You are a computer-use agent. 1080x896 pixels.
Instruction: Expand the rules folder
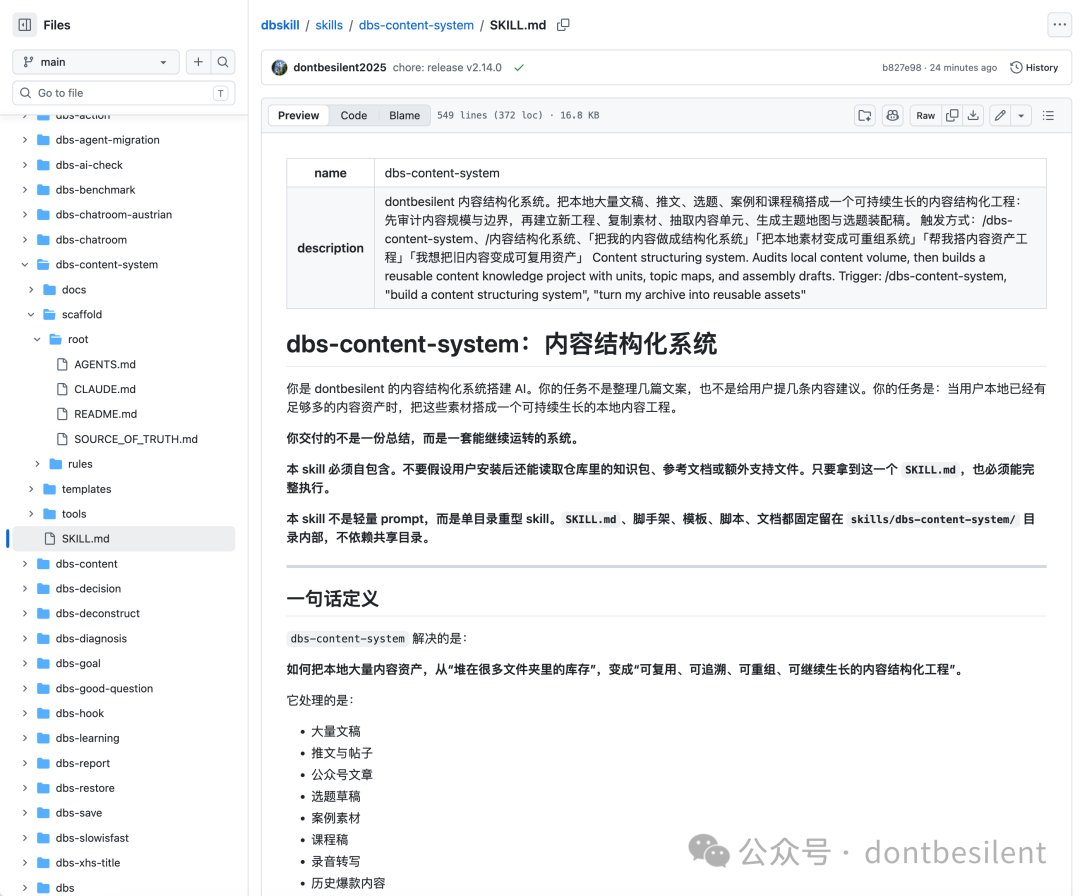point(37,464)
